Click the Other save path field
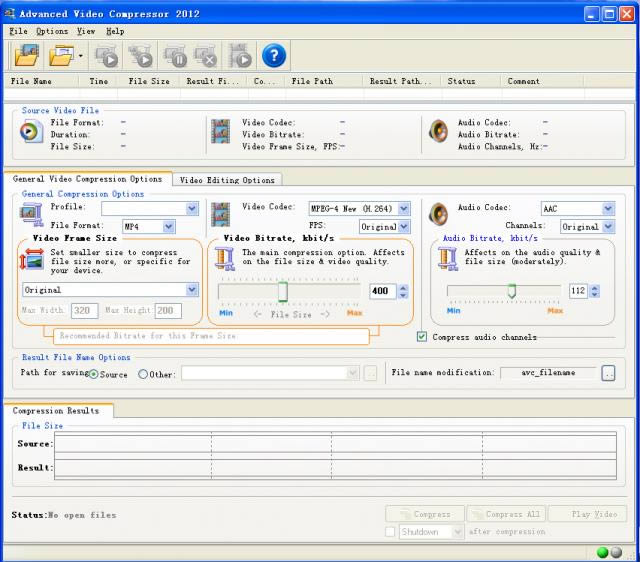The height and width of the screenshot is (562, 640). click(x=270, y=373)
